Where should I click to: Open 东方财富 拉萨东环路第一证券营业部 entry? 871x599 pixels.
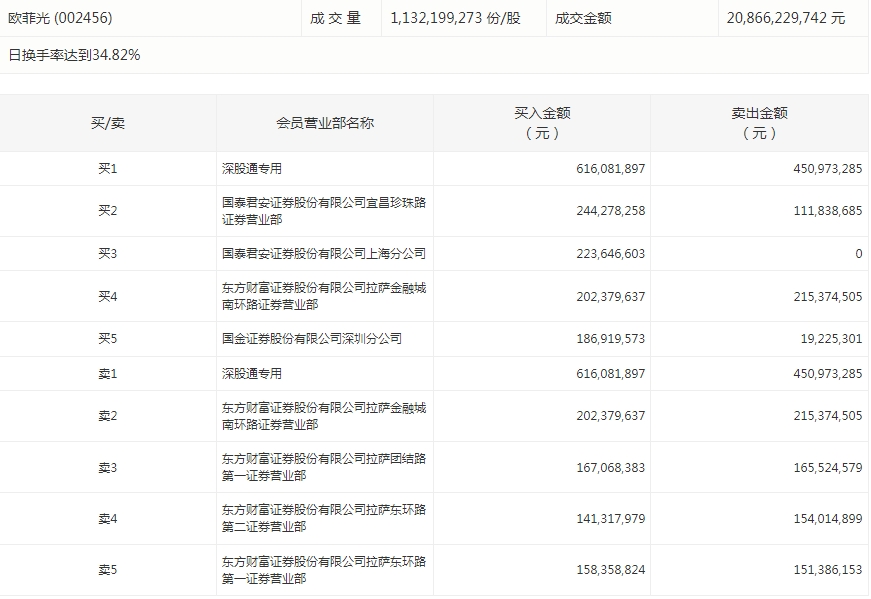tap(324, 570)
